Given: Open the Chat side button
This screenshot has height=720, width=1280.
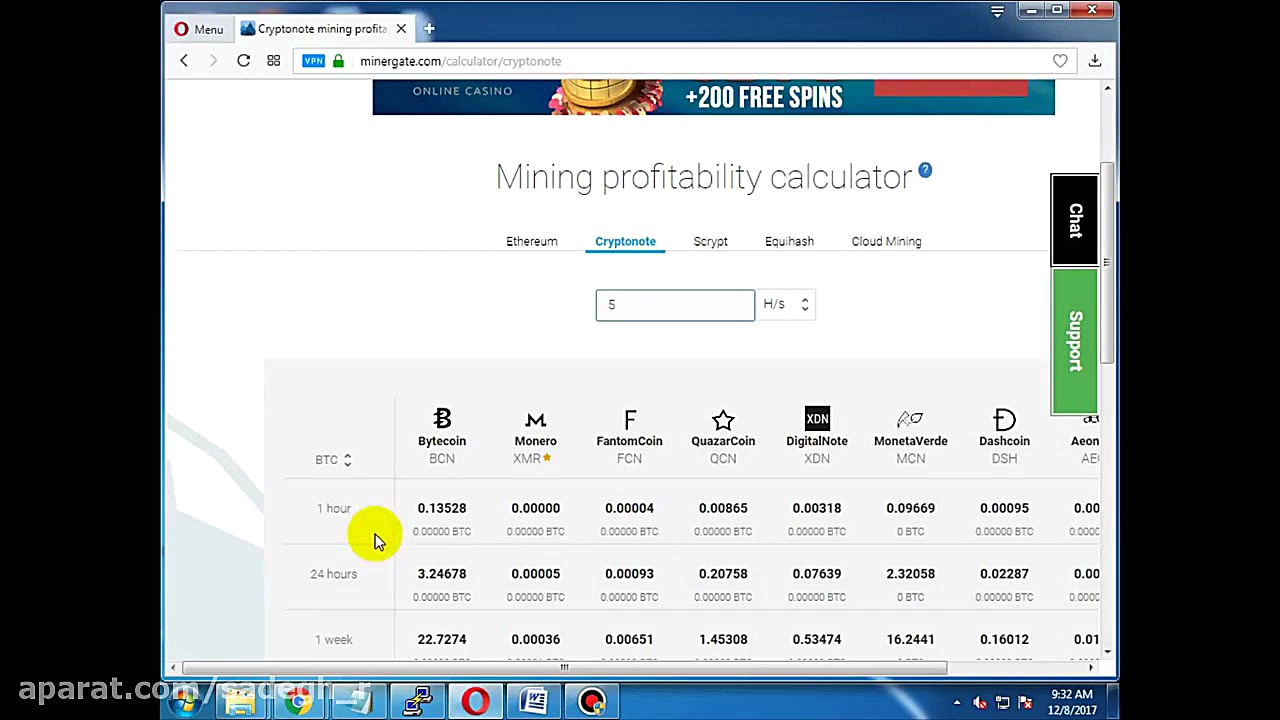Looking at the screenshot, I should point(1075,220).
